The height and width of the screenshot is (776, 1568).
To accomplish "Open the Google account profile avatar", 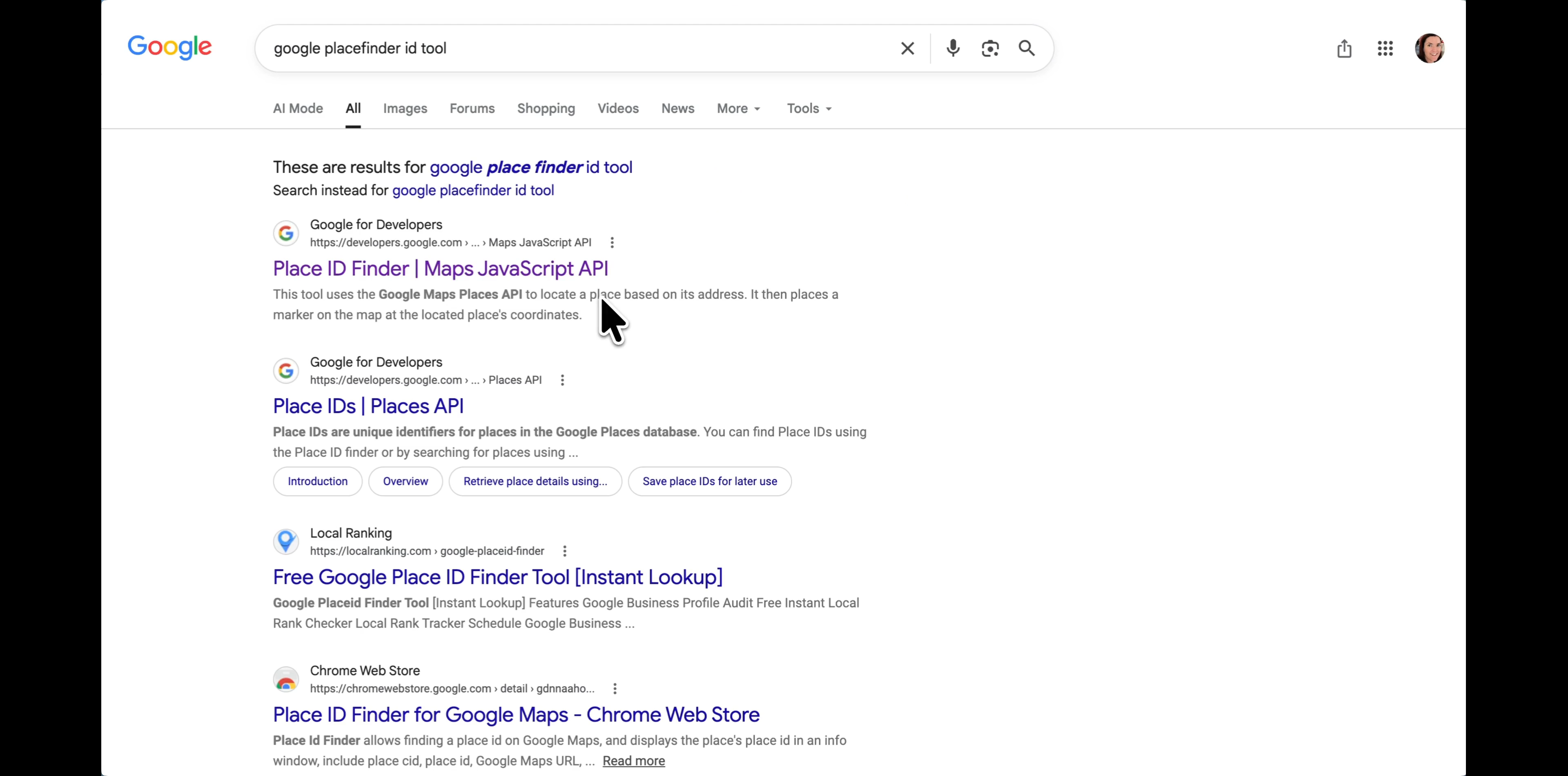I will click(x=1429, y=48).
